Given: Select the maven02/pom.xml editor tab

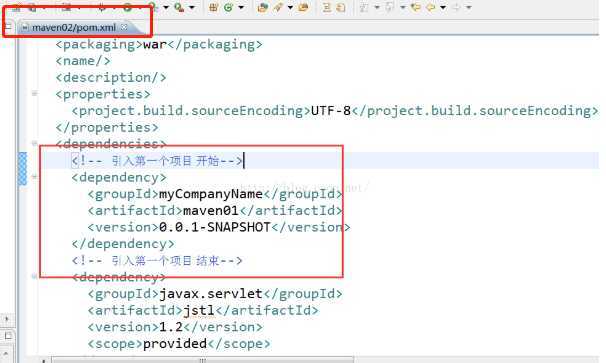Looking at the screenshot, I should pyautogui.click(x=73, y=27).
